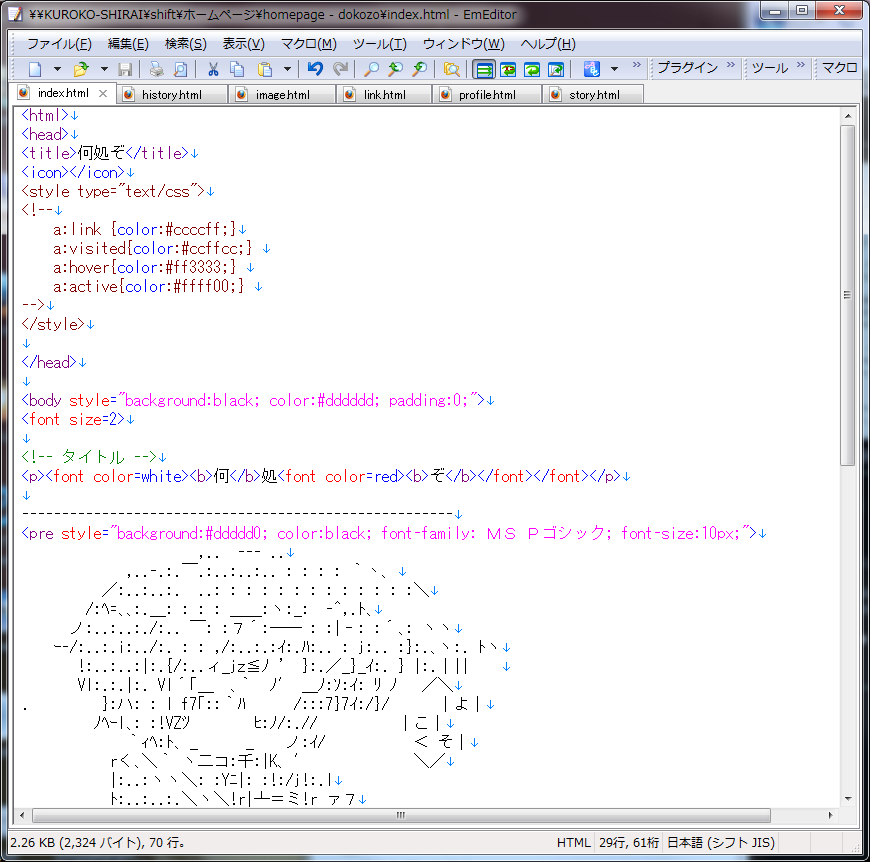Click the vertical scrollbar thumb
The width and height of the screenshot is (870, 862).
848,295
